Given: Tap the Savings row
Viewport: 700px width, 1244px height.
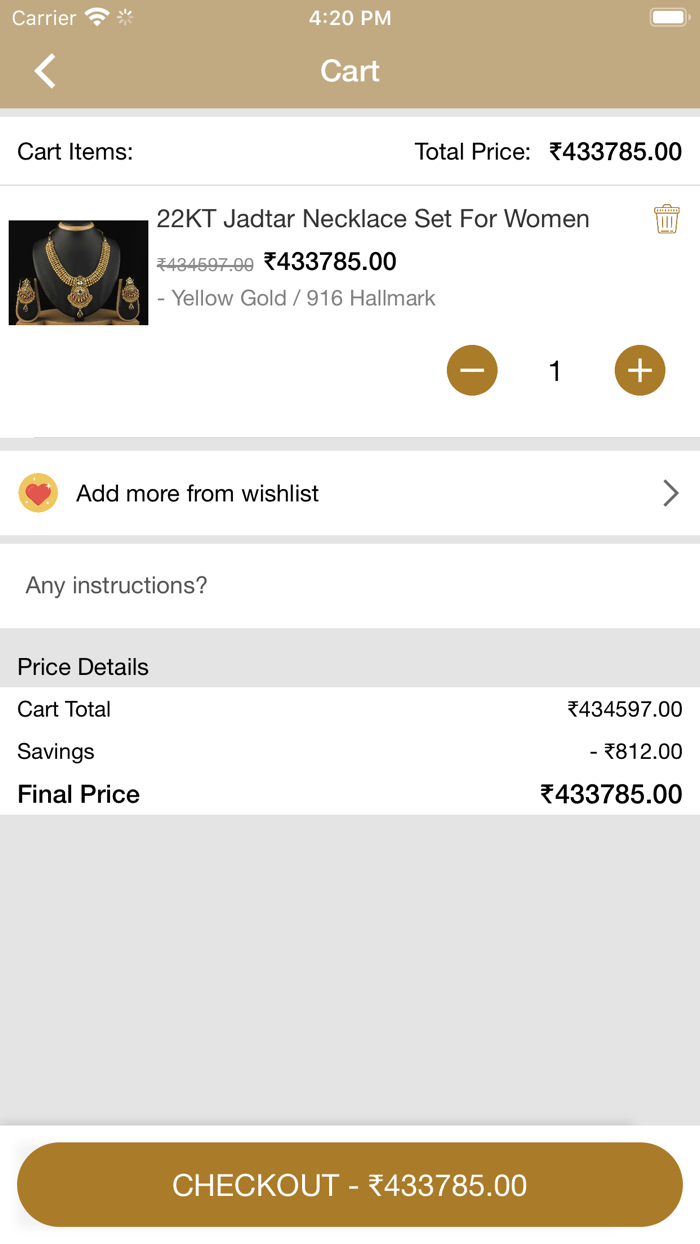Looking at the screenshot, I should [x=350, y=751].
